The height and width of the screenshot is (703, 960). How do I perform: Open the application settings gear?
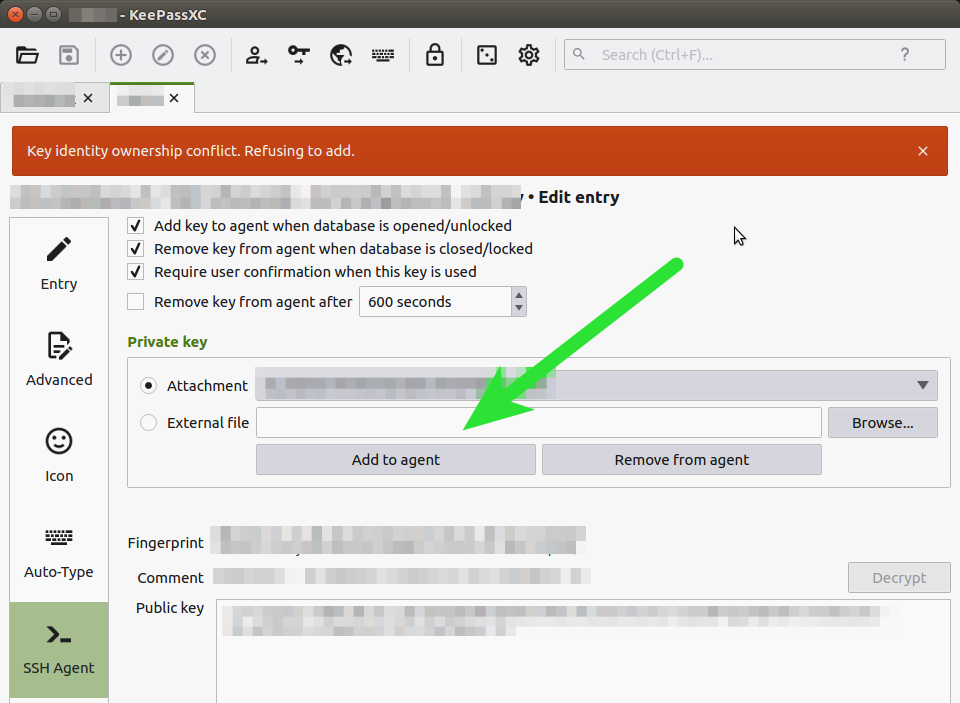point(528,55)
